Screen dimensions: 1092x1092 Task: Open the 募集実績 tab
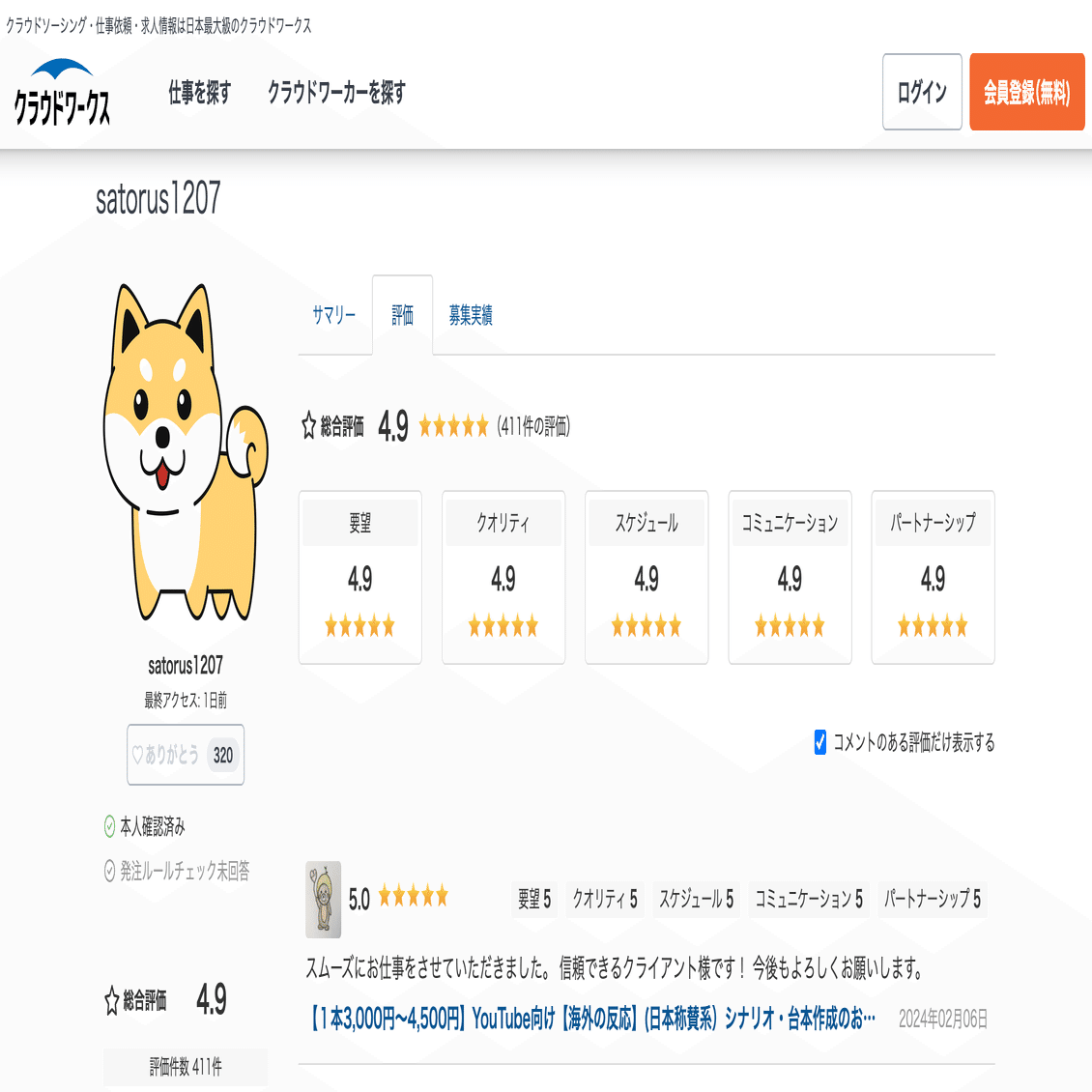[x=470, y=315]
